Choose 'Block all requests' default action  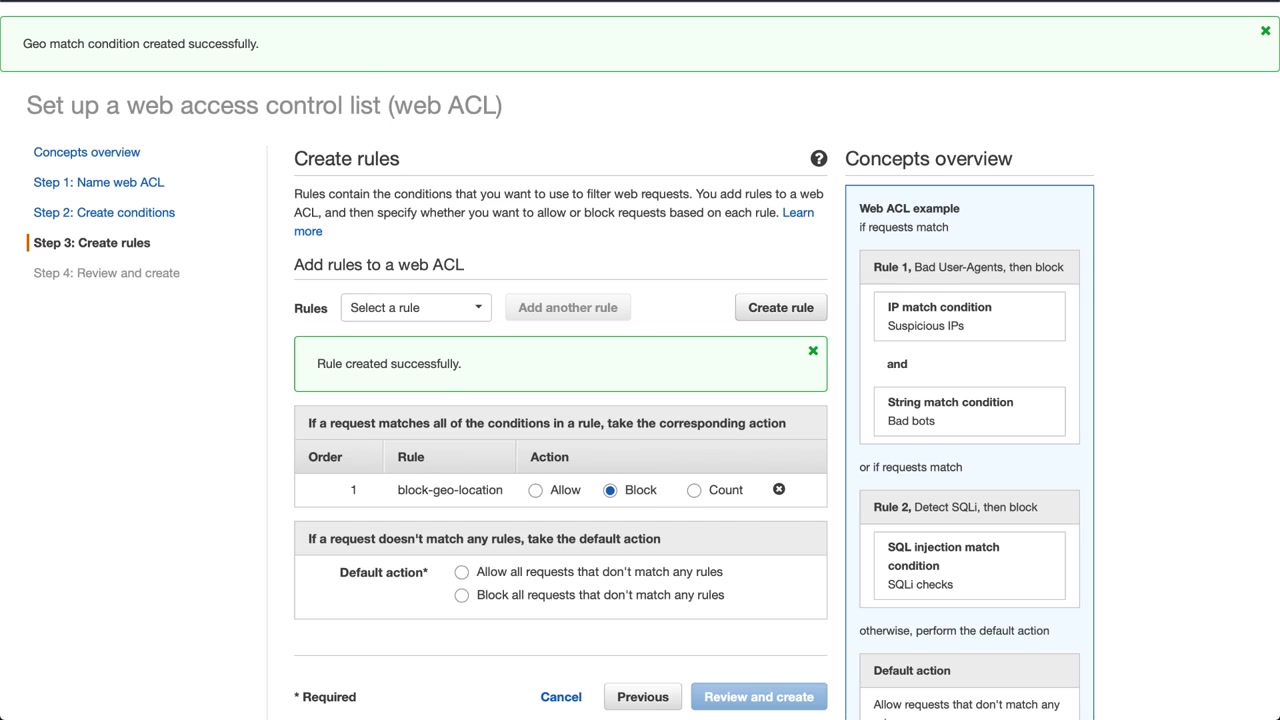point(461,595)
